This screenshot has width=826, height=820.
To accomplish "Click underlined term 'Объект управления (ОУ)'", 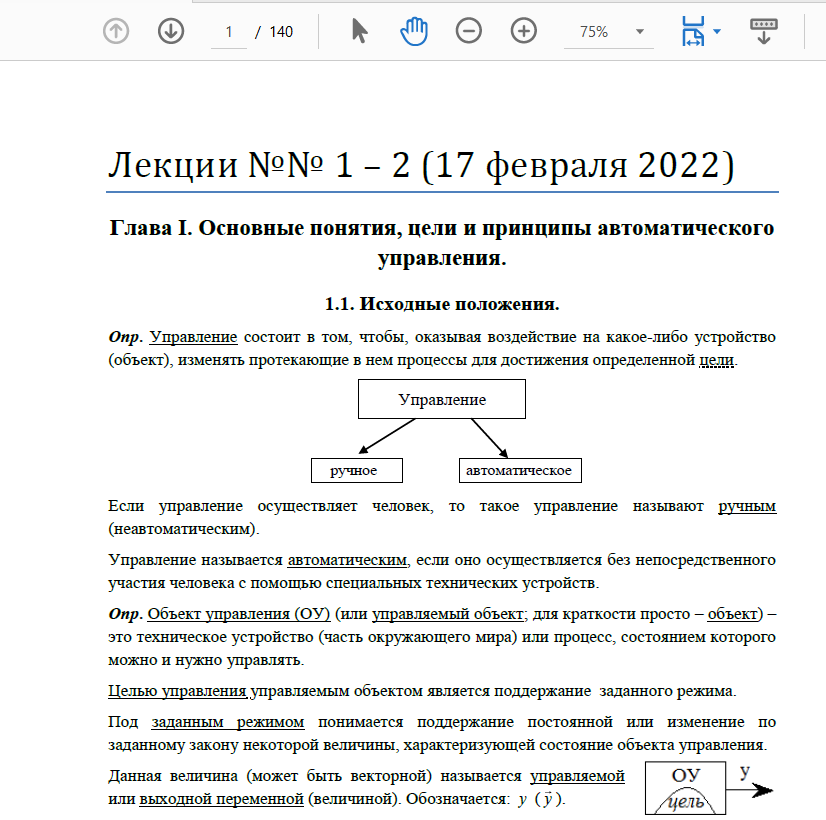I will coord(240,612).
